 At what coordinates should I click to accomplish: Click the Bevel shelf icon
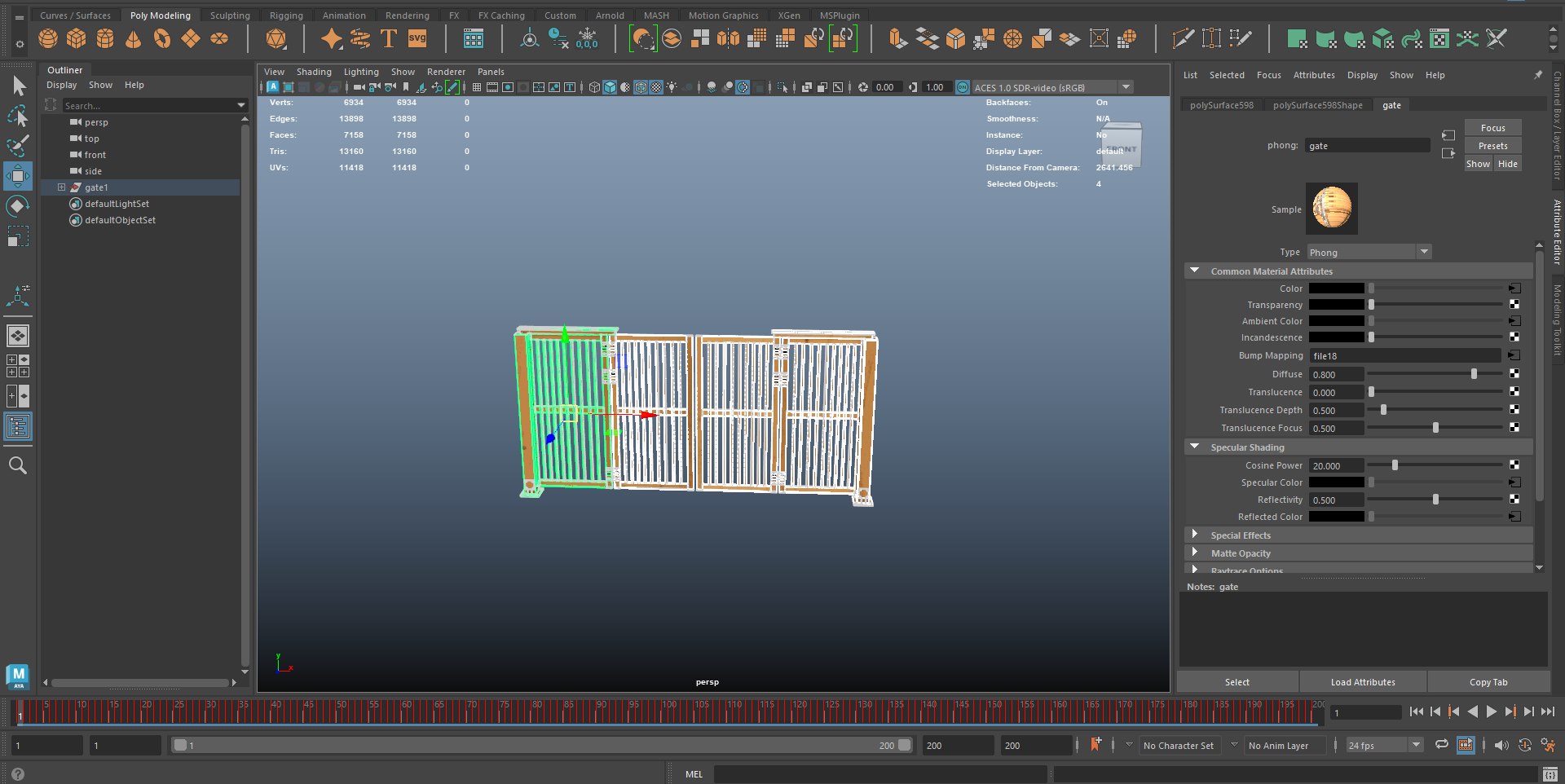click(x=955, y=38)
